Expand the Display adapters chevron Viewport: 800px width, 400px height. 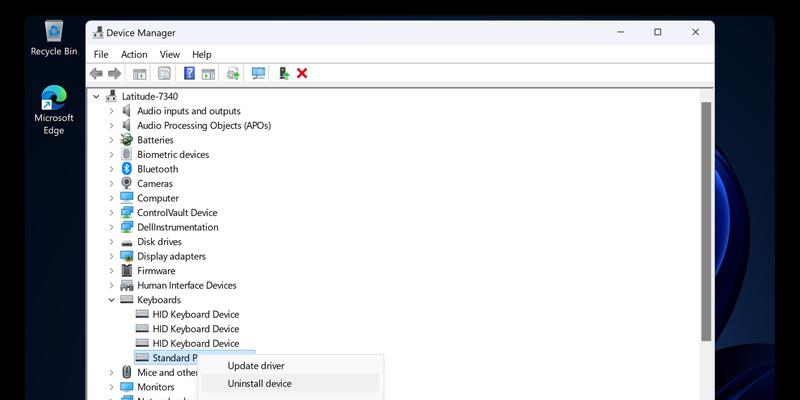111,256
